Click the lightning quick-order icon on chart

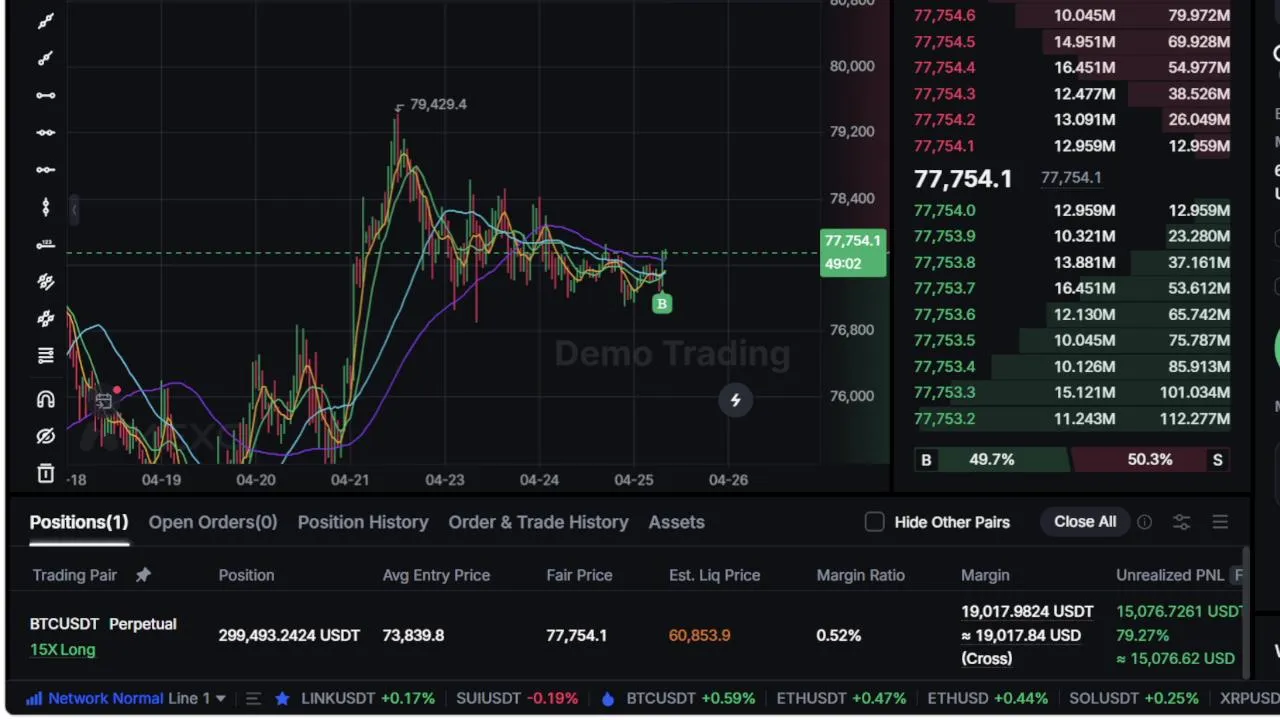735,400
